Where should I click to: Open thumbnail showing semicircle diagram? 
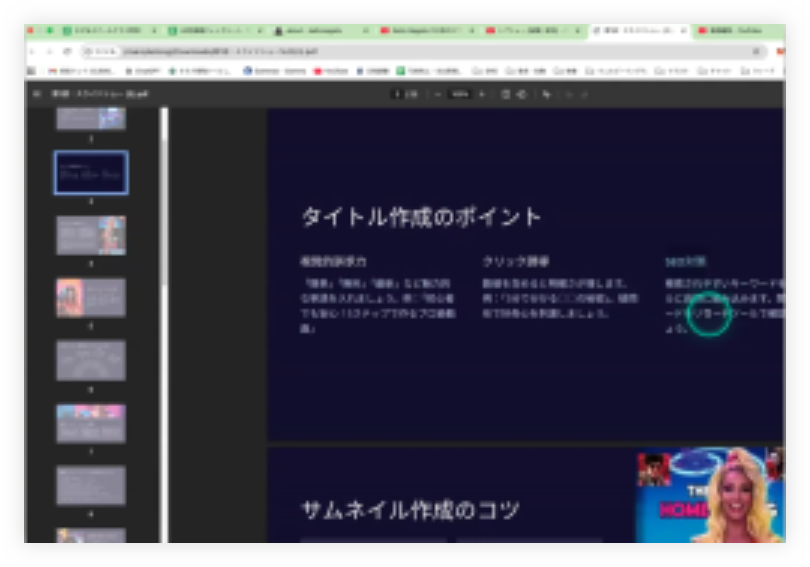91,360
